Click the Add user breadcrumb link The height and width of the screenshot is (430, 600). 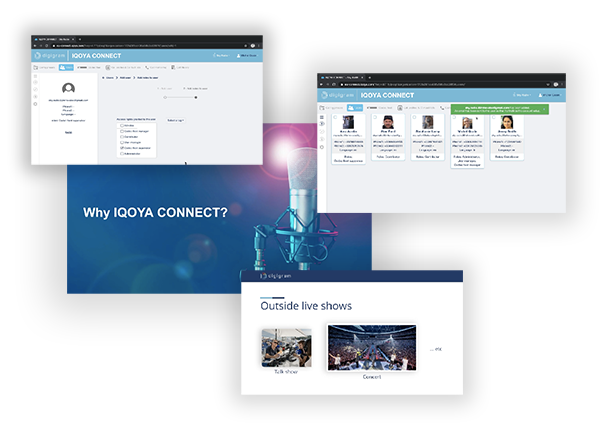pos(126,78)
